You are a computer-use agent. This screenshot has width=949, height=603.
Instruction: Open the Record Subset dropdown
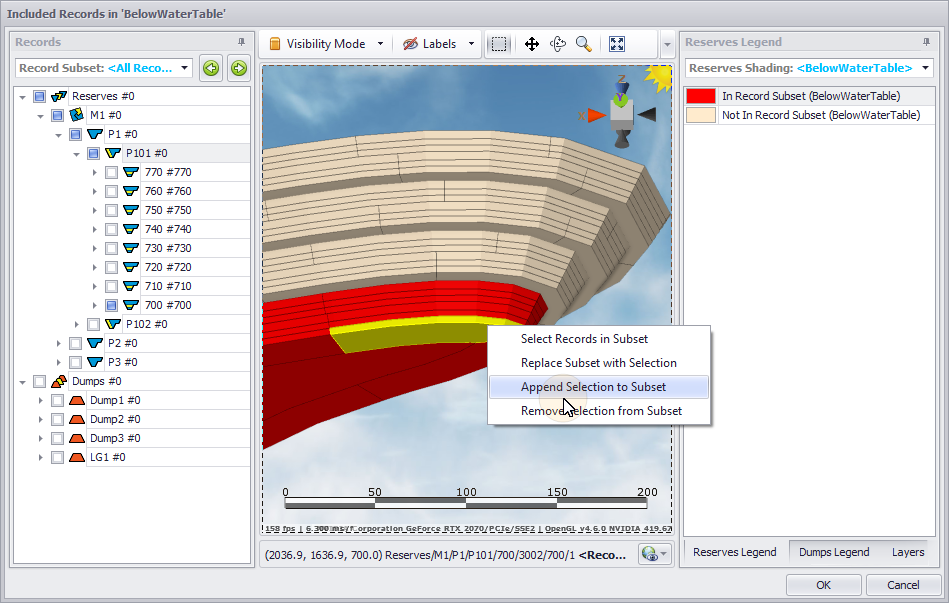[x=104, y=68]
